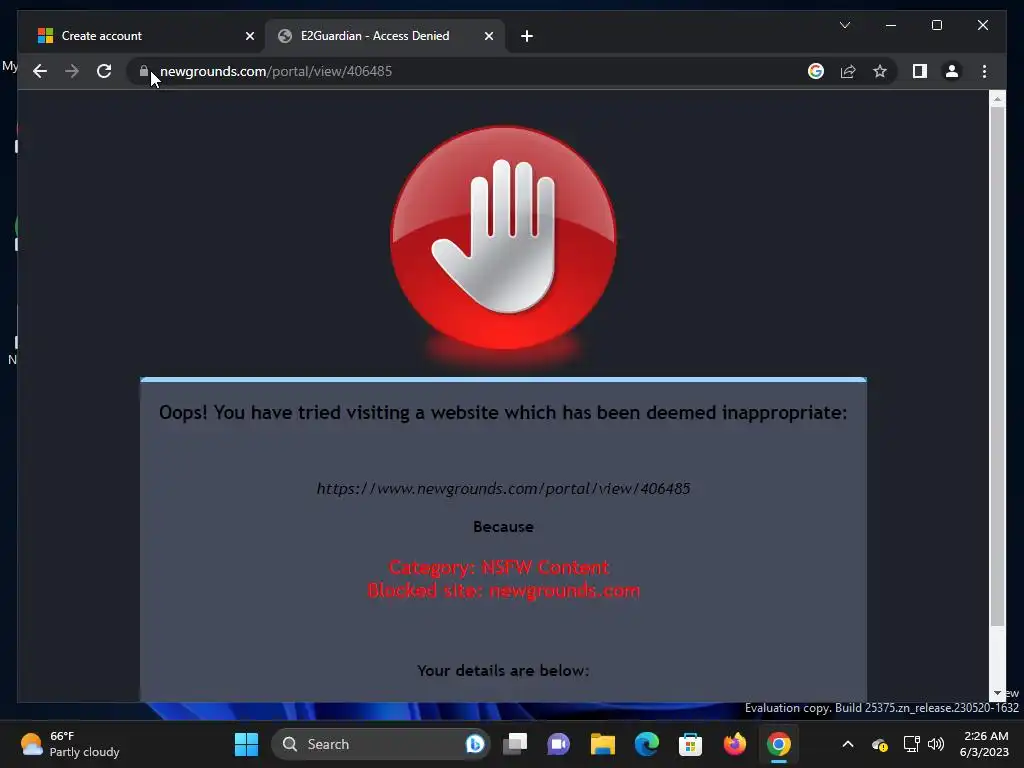Open a new tab with plus button
Image resolution: width=1024 pixels, height=768 pixels.
tap(527, 36)
